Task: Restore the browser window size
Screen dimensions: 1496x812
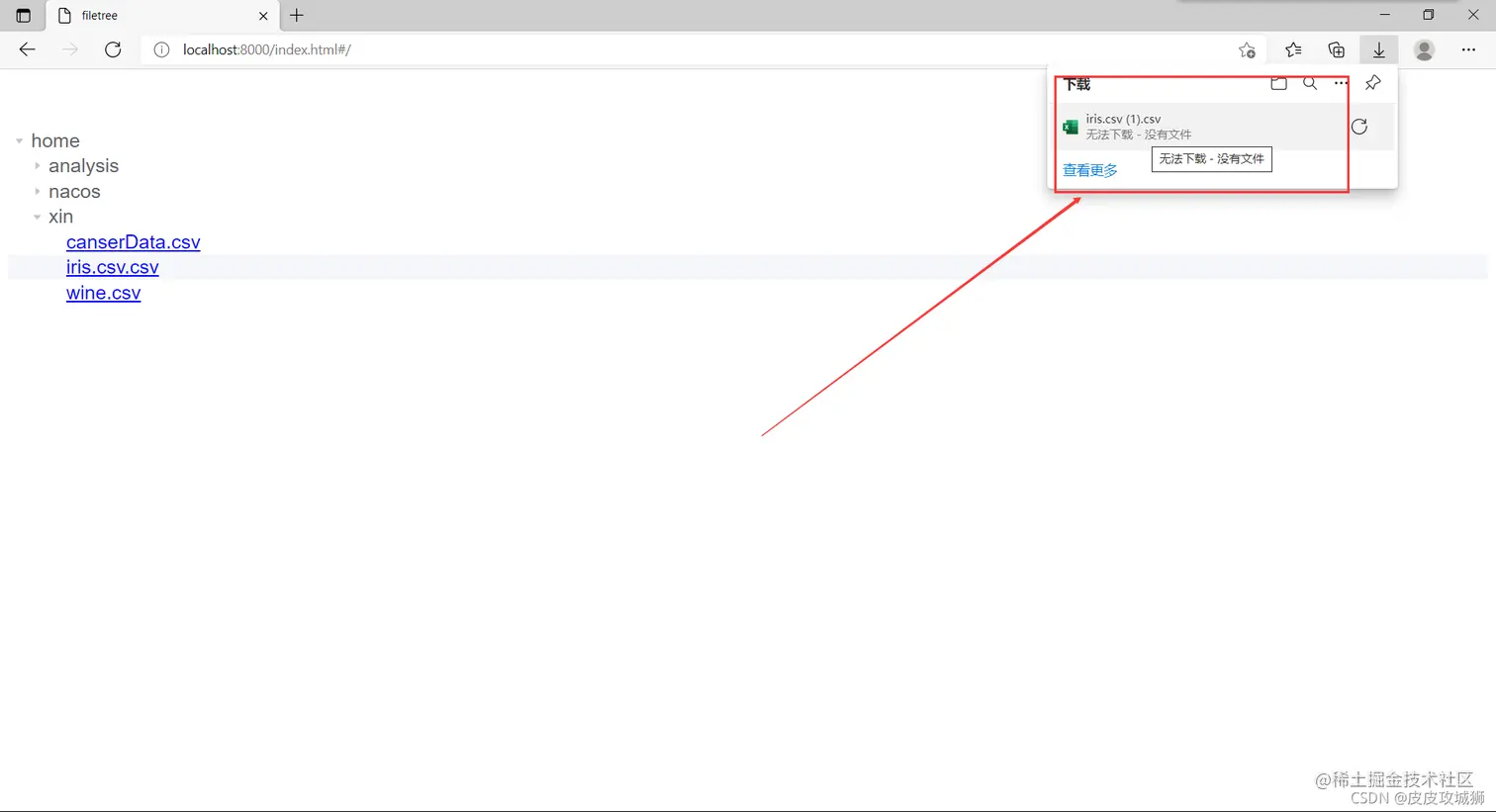Action: pyautogui.click(x=1429, y=15)
